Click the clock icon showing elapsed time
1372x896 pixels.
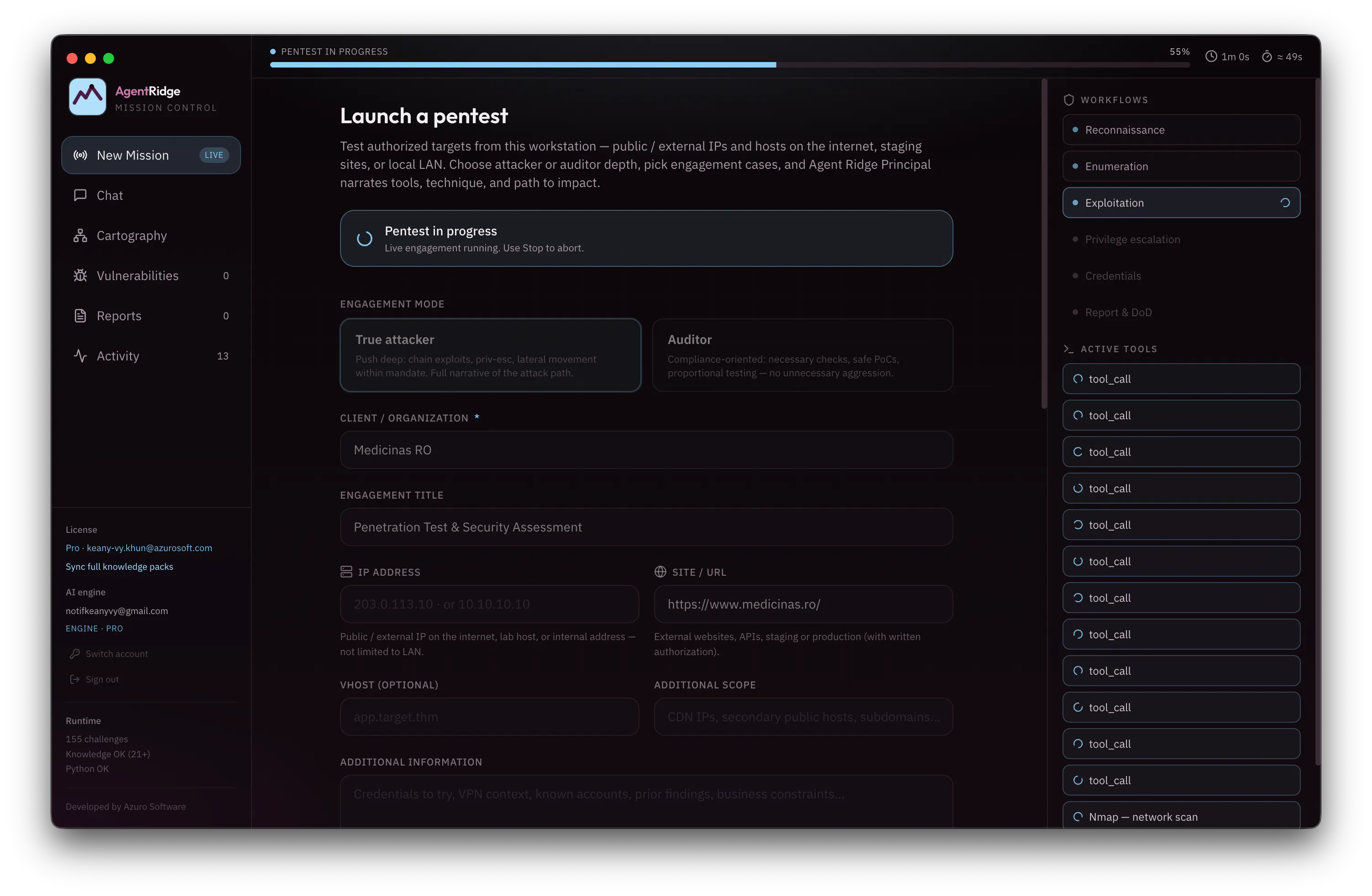tap(1211, 57)
